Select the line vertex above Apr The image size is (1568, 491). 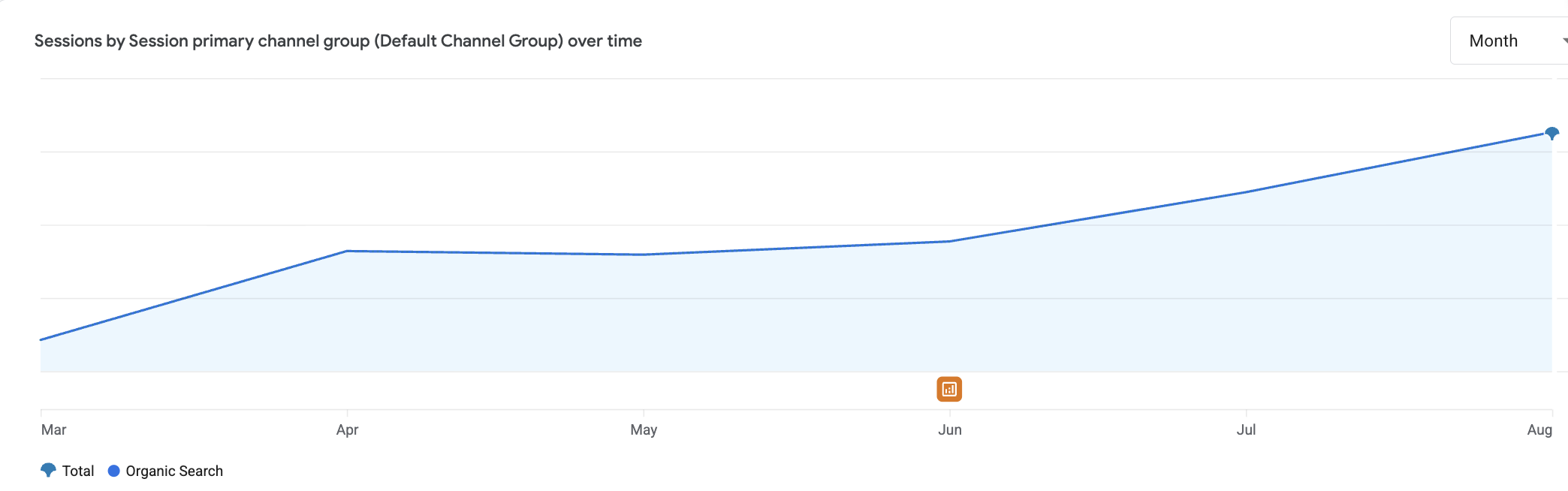347,251
